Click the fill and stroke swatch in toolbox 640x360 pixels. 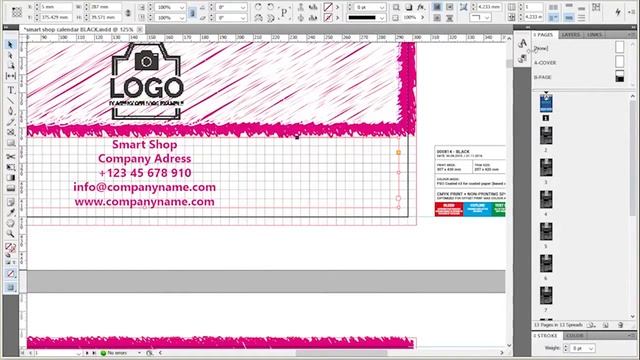(11, 247)
